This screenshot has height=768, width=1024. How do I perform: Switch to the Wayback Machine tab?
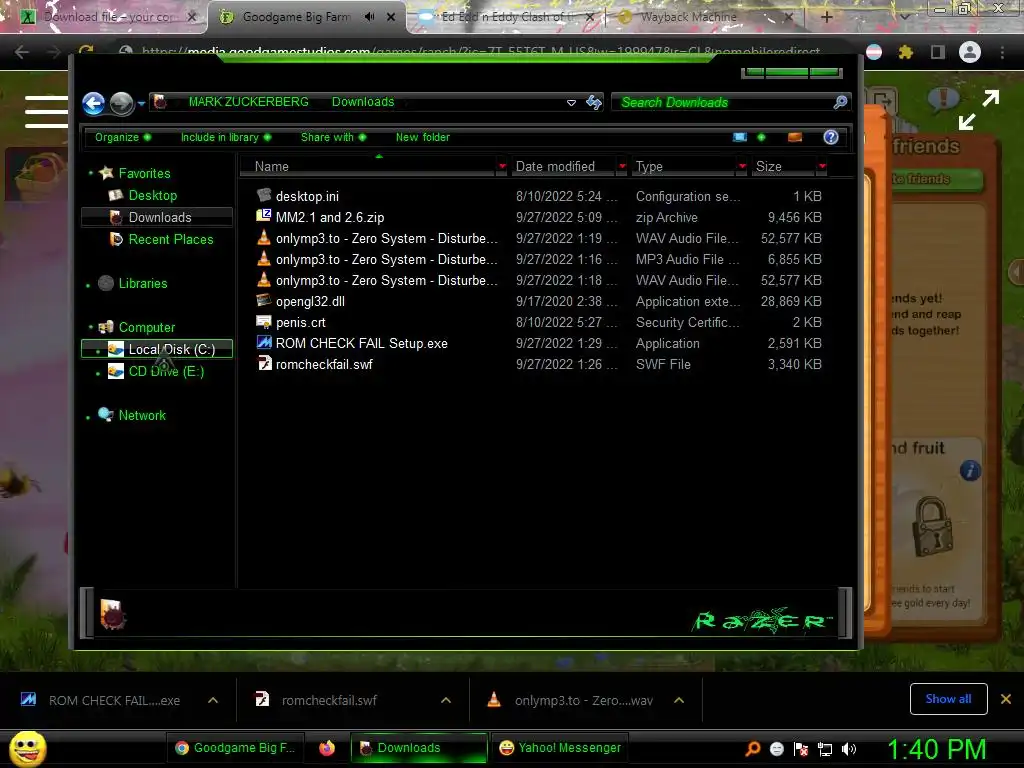[689, 17]
